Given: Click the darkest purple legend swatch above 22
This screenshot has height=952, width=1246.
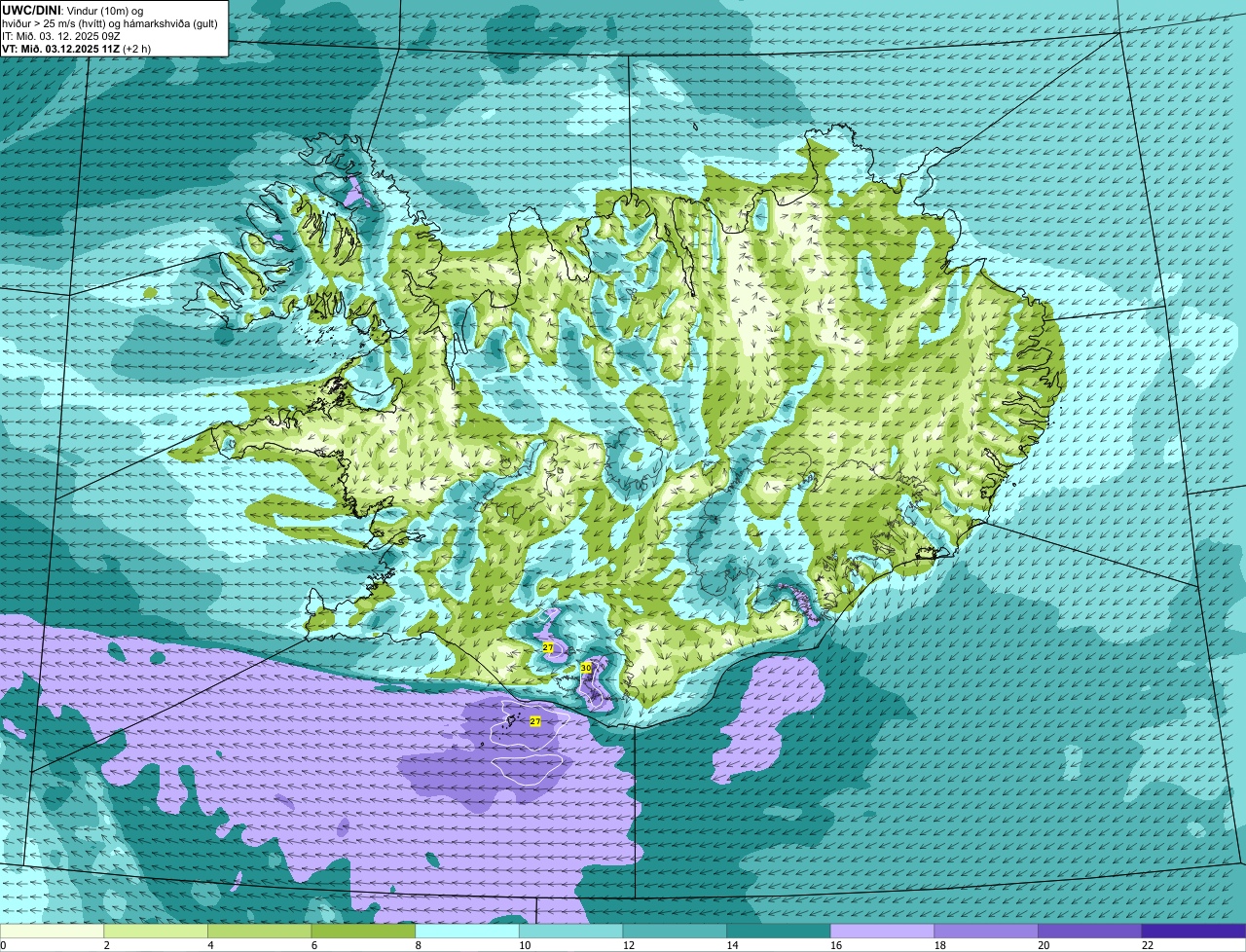Looking at the screenshot, I should pos(1193,931).
